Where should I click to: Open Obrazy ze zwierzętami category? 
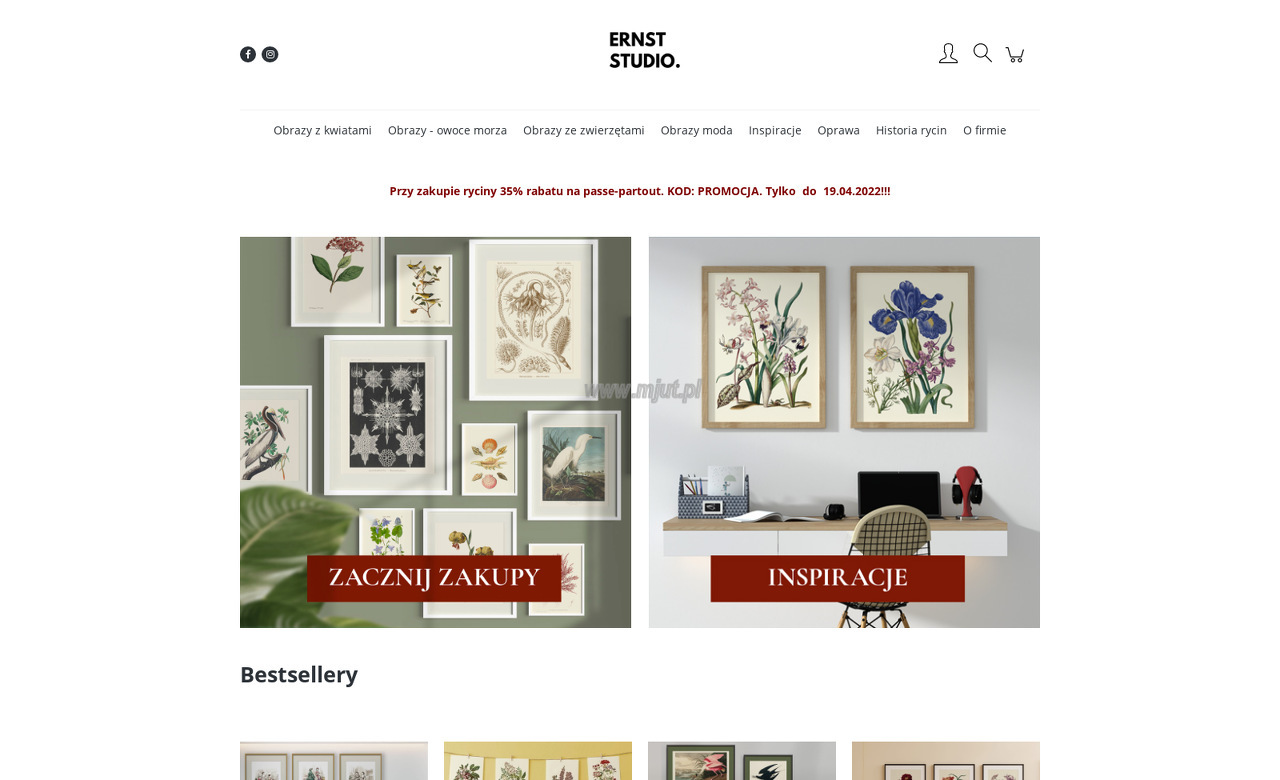583,130
